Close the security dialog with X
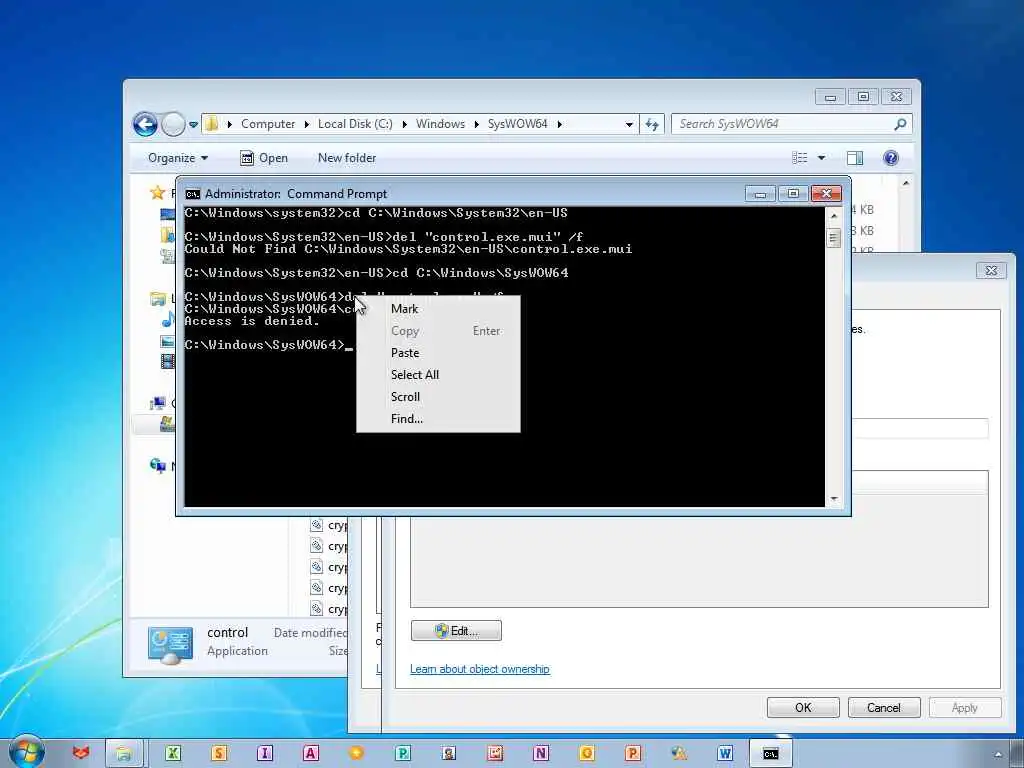This screenshot has height=768, width=1024. [991, 270]
